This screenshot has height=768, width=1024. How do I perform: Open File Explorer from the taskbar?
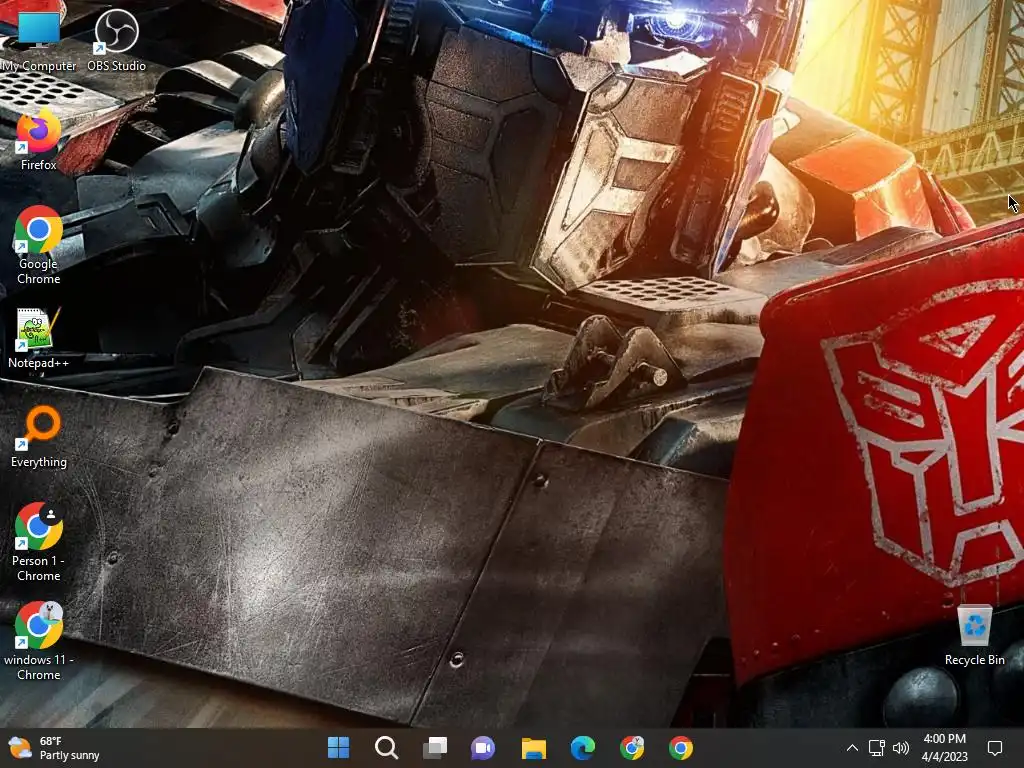click(x=534, y=748)
